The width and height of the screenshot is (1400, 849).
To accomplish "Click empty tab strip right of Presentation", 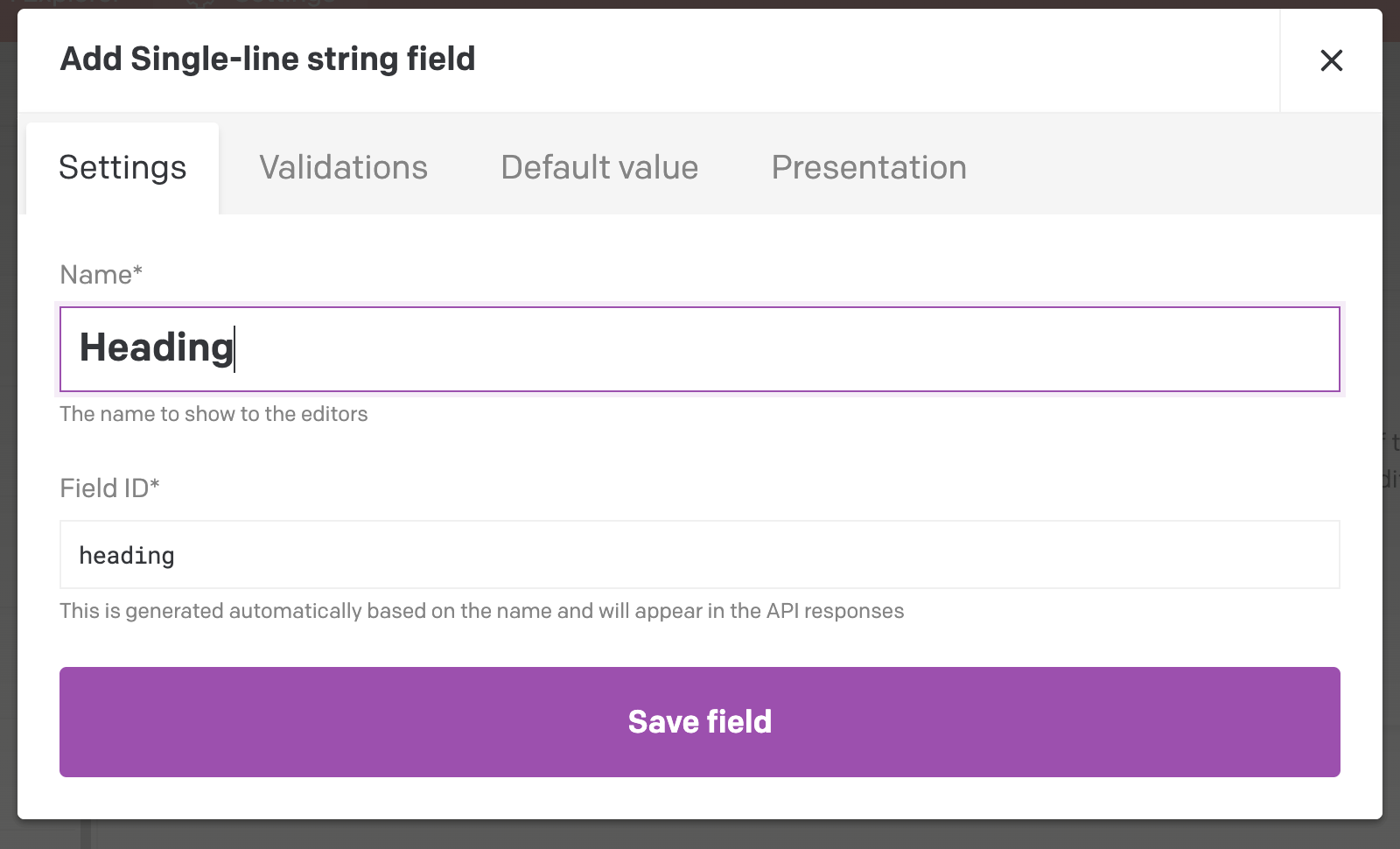I will [x=1172, y=166].
